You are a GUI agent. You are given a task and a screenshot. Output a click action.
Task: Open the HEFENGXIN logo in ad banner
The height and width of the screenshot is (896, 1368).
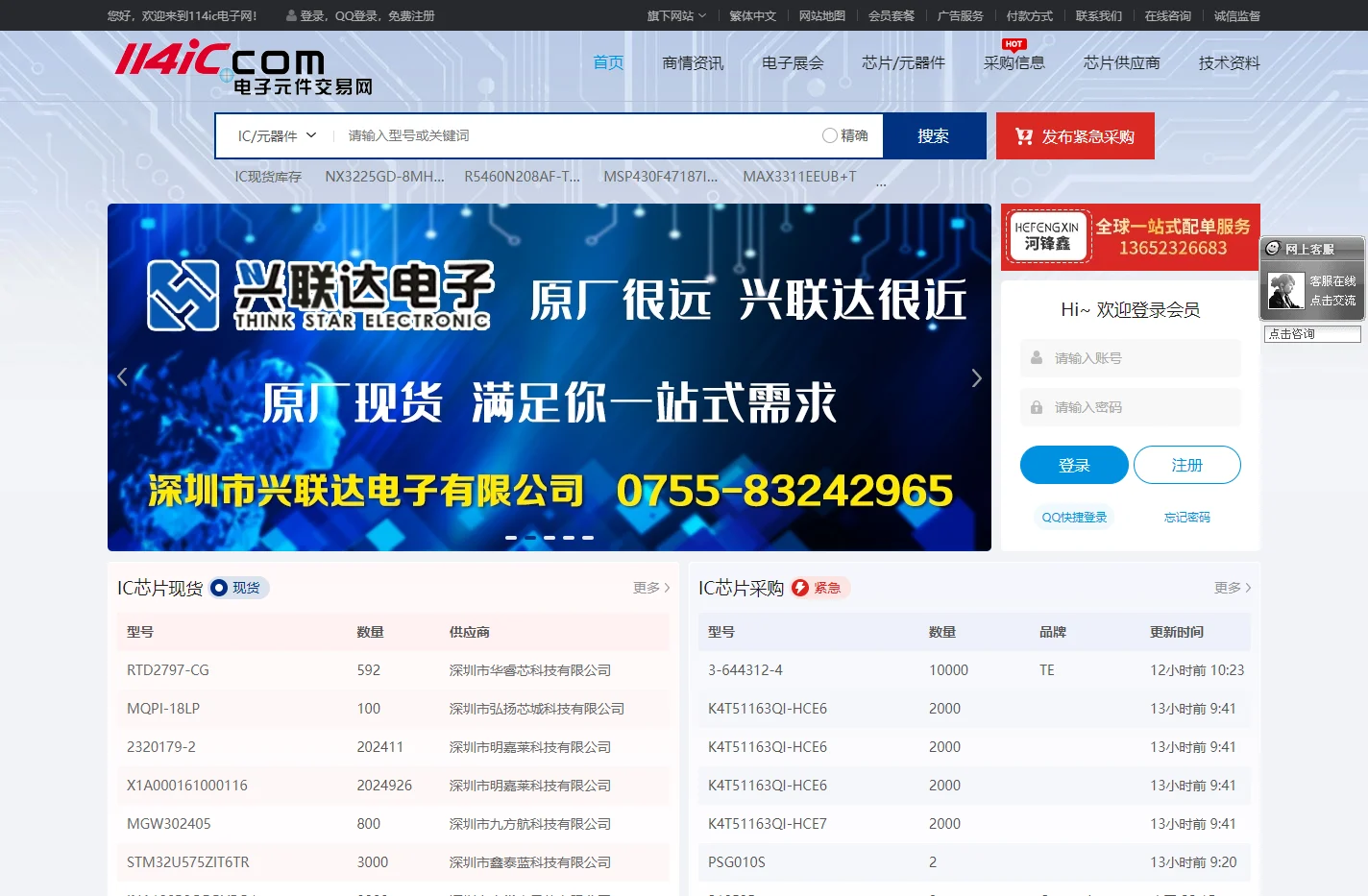click(x=1047, y=236)
